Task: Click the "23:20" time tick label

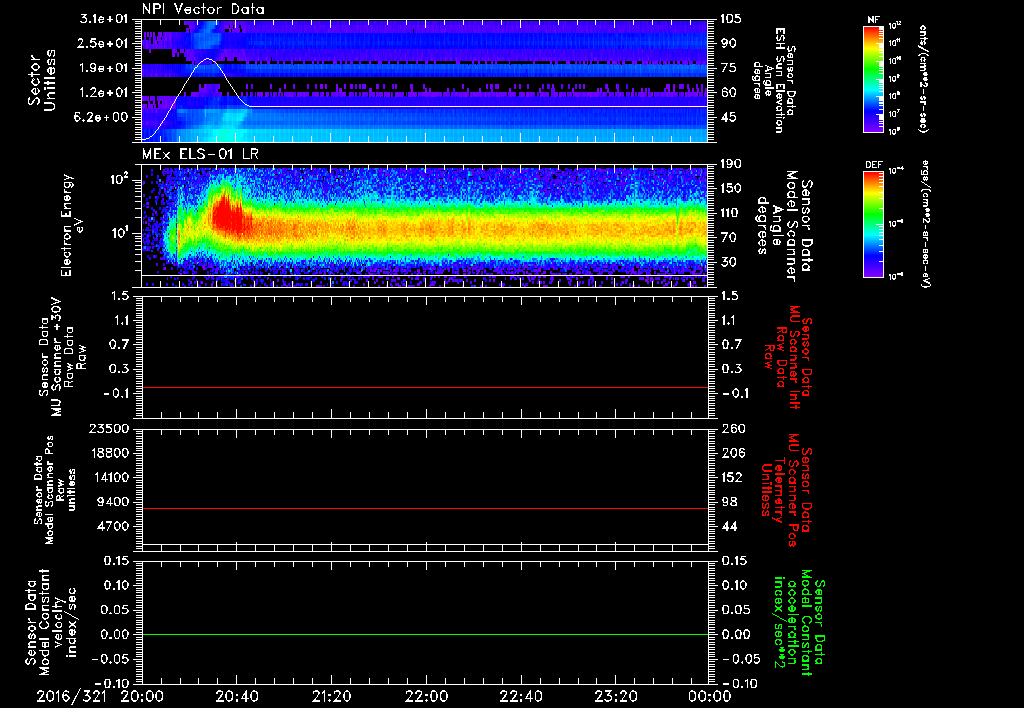Action: coord(616,696)
